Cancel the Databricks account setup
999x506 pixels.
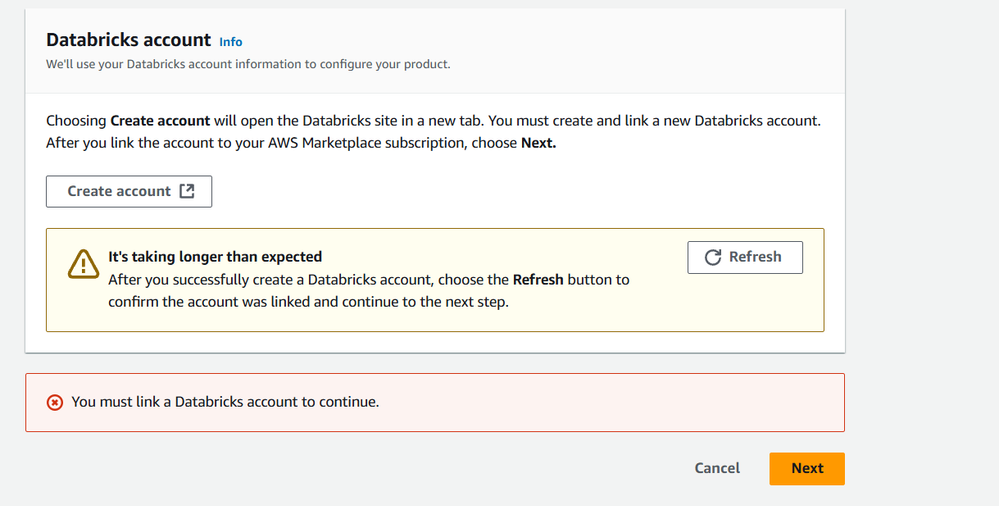717,468
